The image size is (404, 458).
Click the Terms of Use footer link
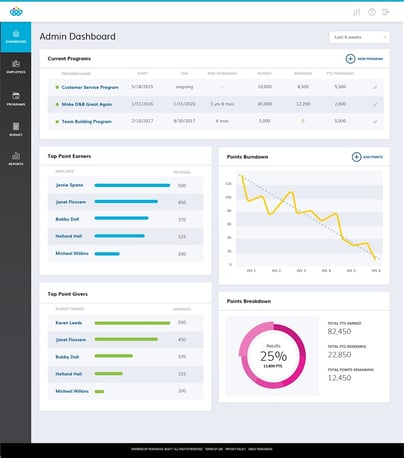point(214,449)
